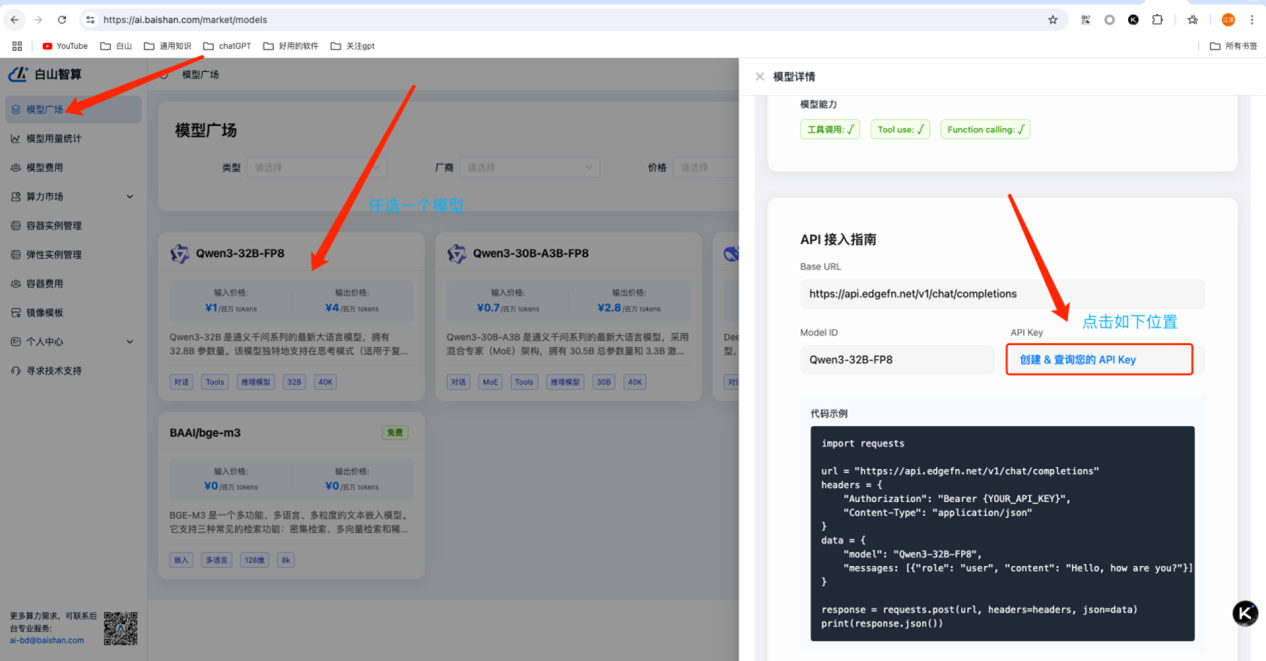Image resolution: width=1266 pixels, height=661 pixels.
Task: Click the sidebar collapse icon beside 模型广场 breadcrumb
Action: 164,74
